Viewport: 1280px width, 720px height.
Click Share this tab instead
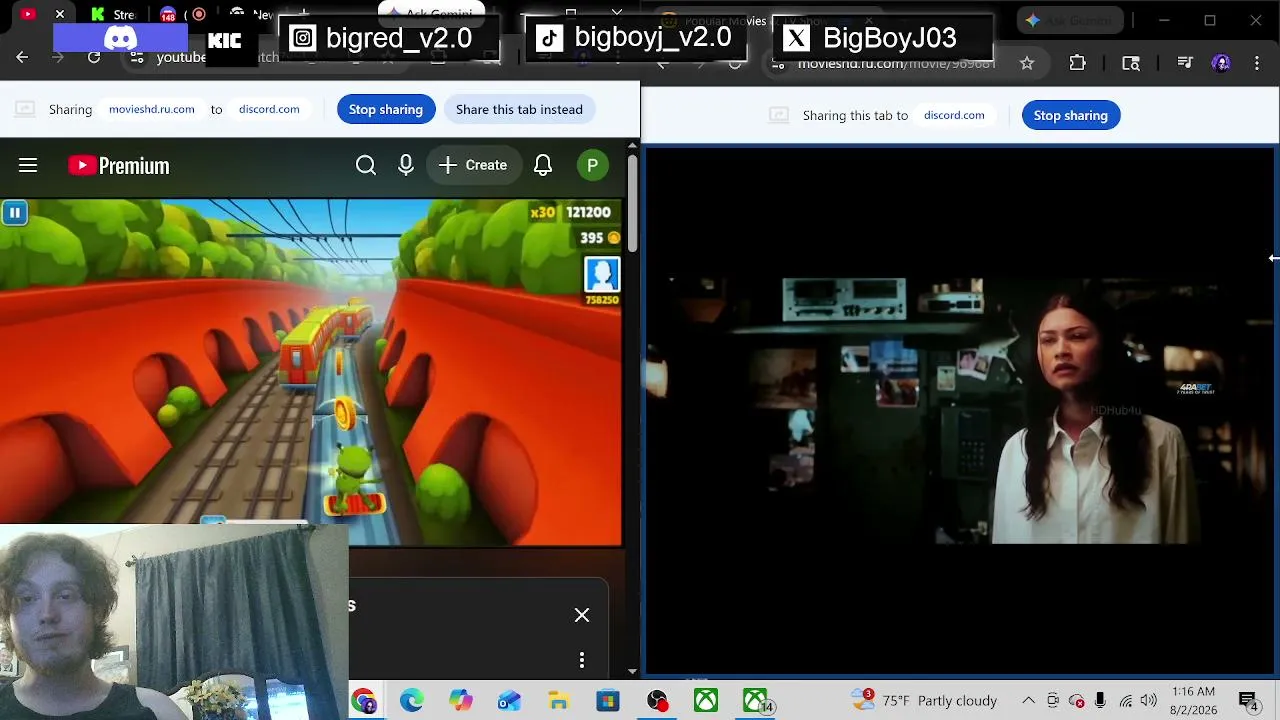519,109
